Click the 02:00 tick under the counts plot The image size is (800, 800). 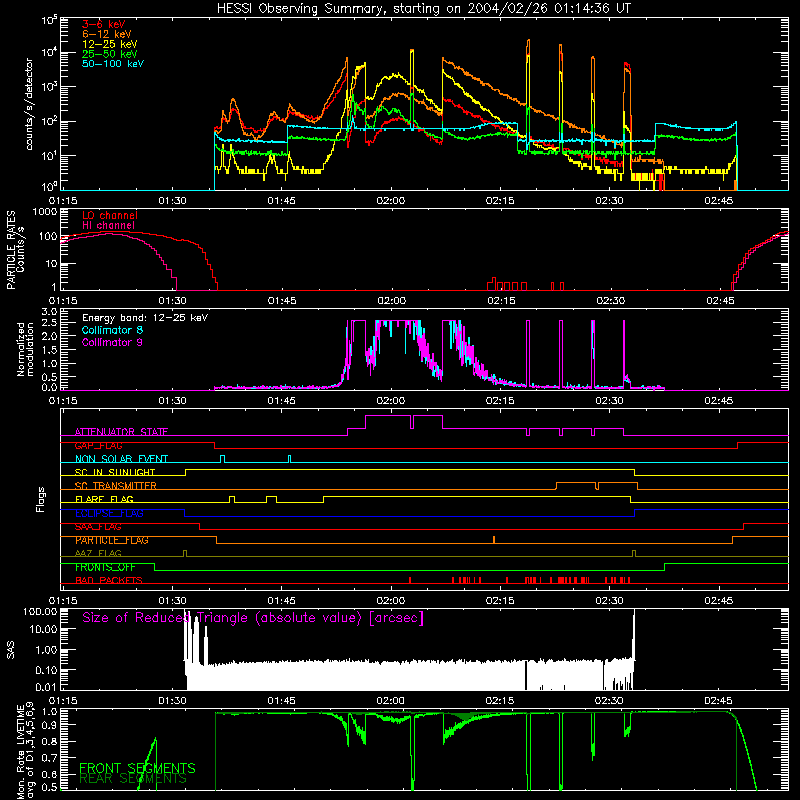point(391,201)
